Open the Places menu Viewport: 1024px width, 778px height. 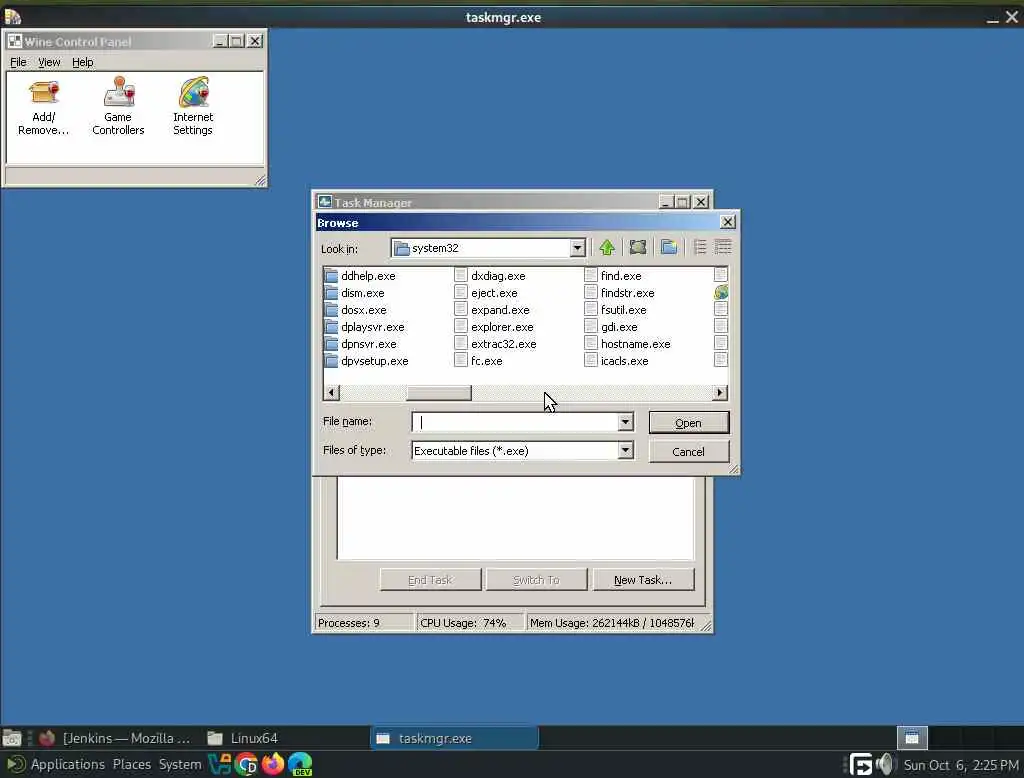click(131, 764)
